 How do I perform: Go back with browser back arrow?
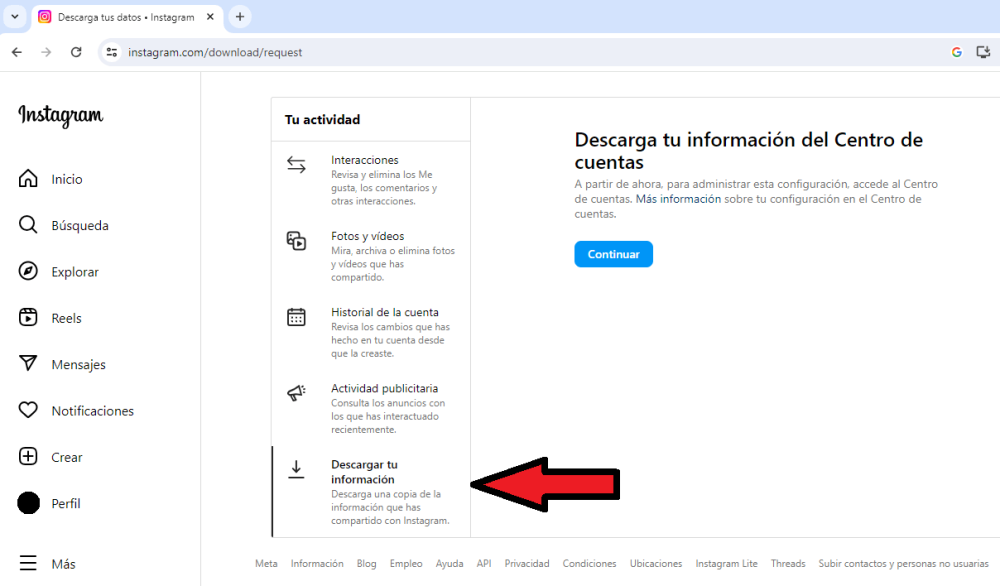pyautogui.click(x=17, y=52)
